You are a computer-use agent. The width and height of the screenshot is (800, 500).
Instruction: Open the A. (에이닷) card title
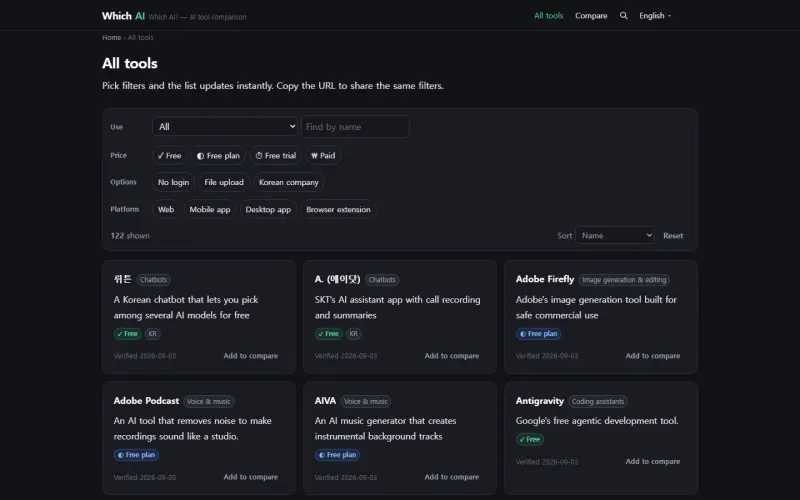click(337, 279)
